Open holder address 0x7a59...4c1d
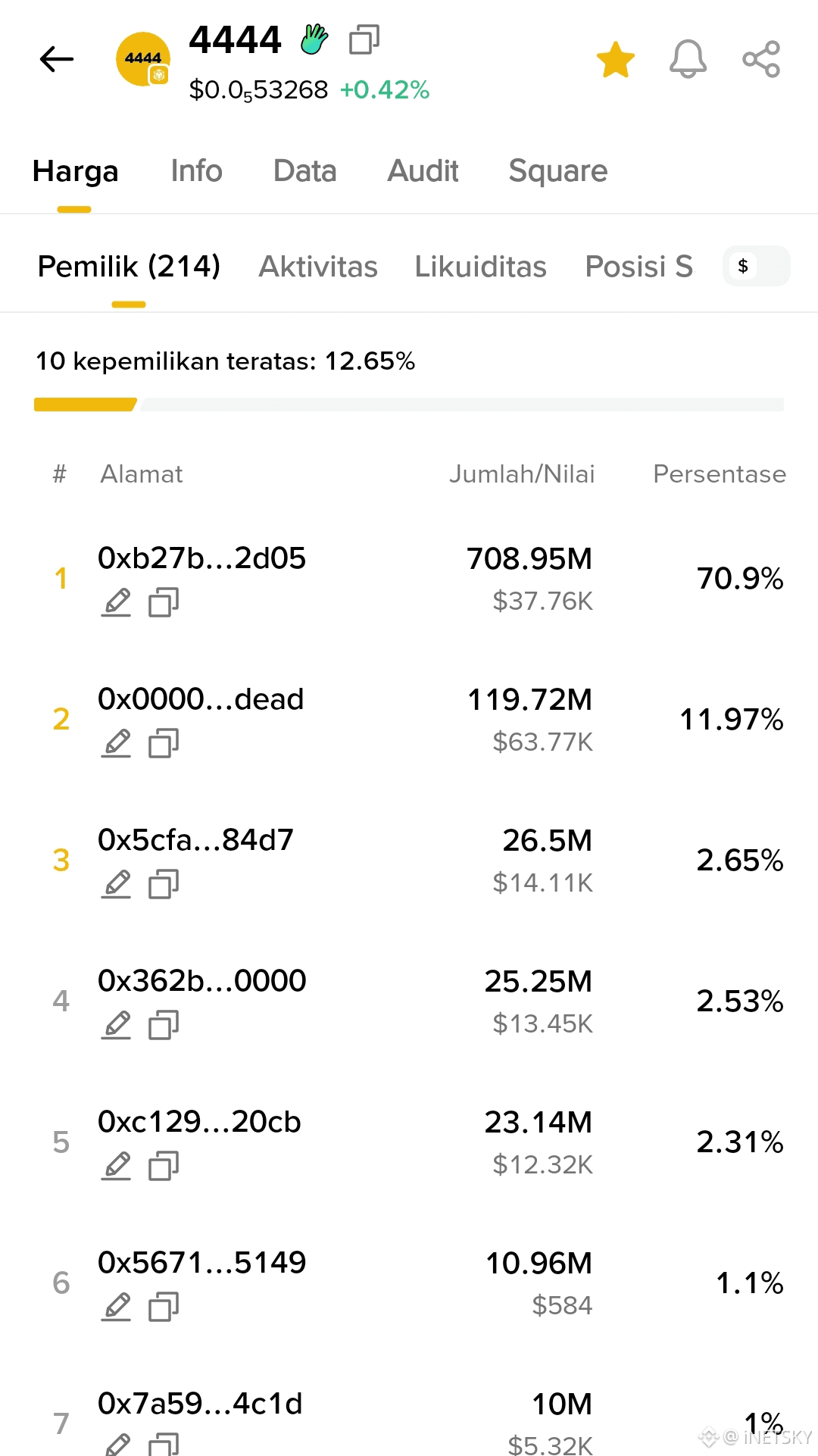Image resolution: width=818 pixels, height=1456 pixels. [200, 1403]
